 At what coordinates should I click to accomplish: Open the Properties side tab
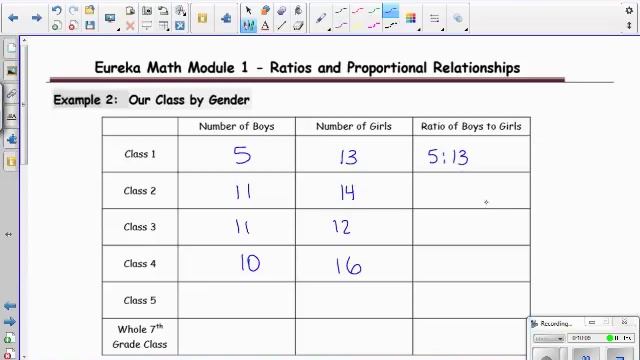11,117
